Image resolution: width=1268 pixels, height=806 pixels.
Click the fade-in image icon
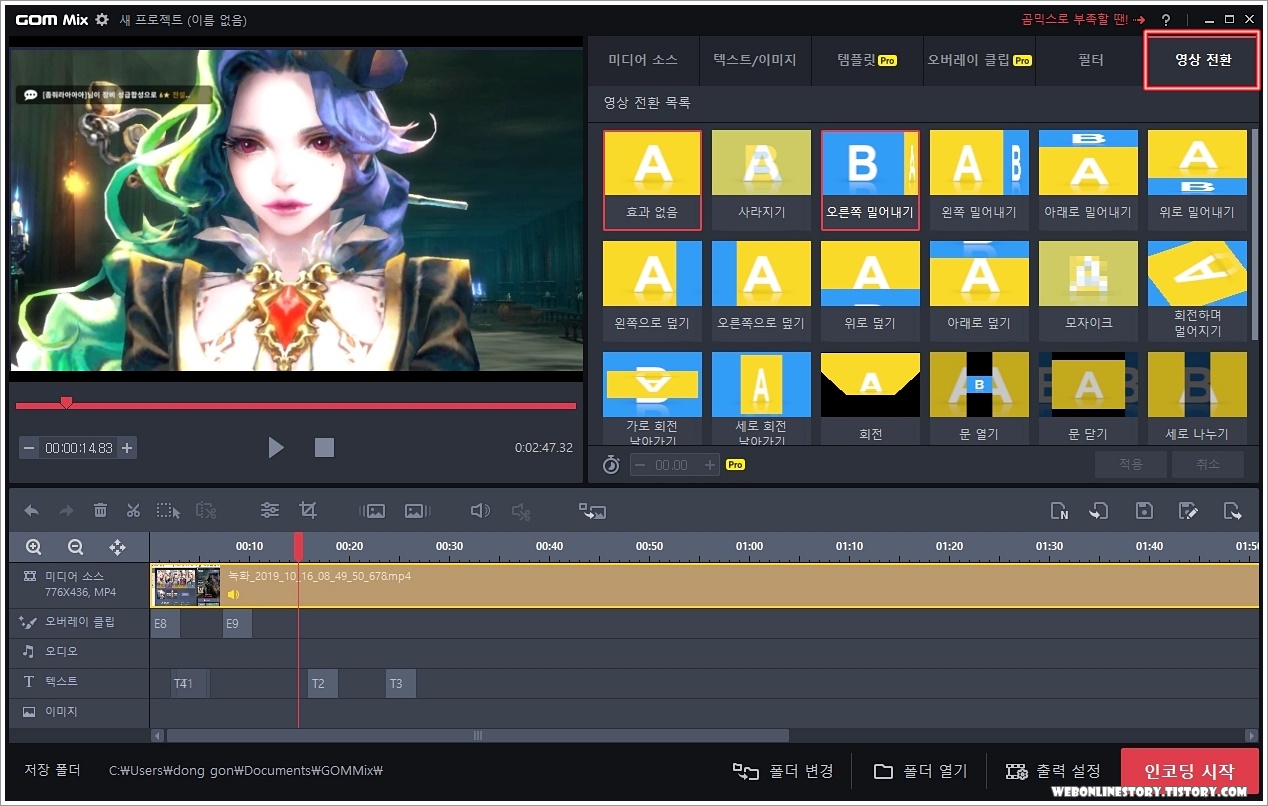pyautogui.click(x=372, y=511)
